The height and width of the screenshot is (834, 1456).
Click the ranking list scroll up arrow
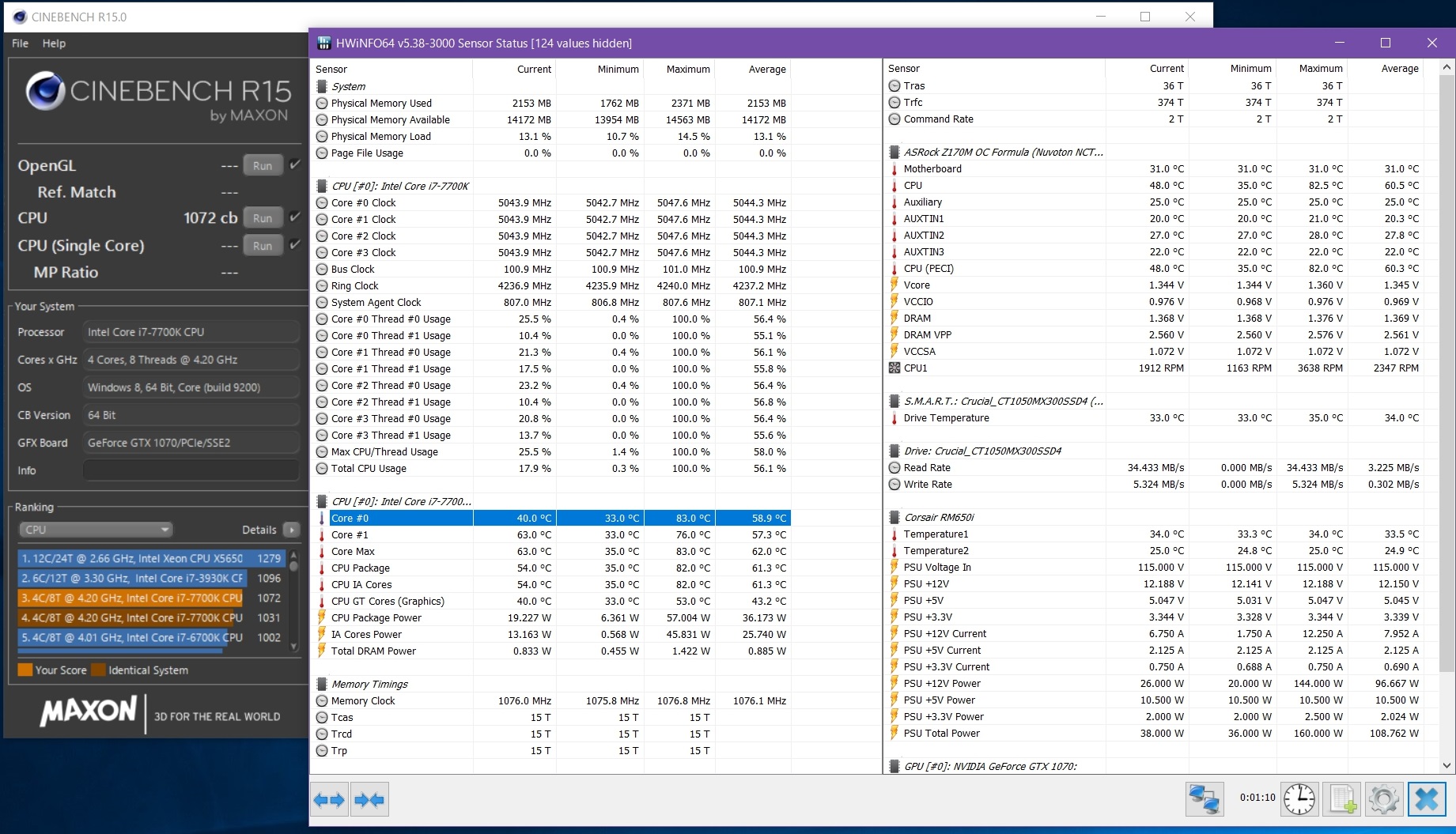click(294, 554)
